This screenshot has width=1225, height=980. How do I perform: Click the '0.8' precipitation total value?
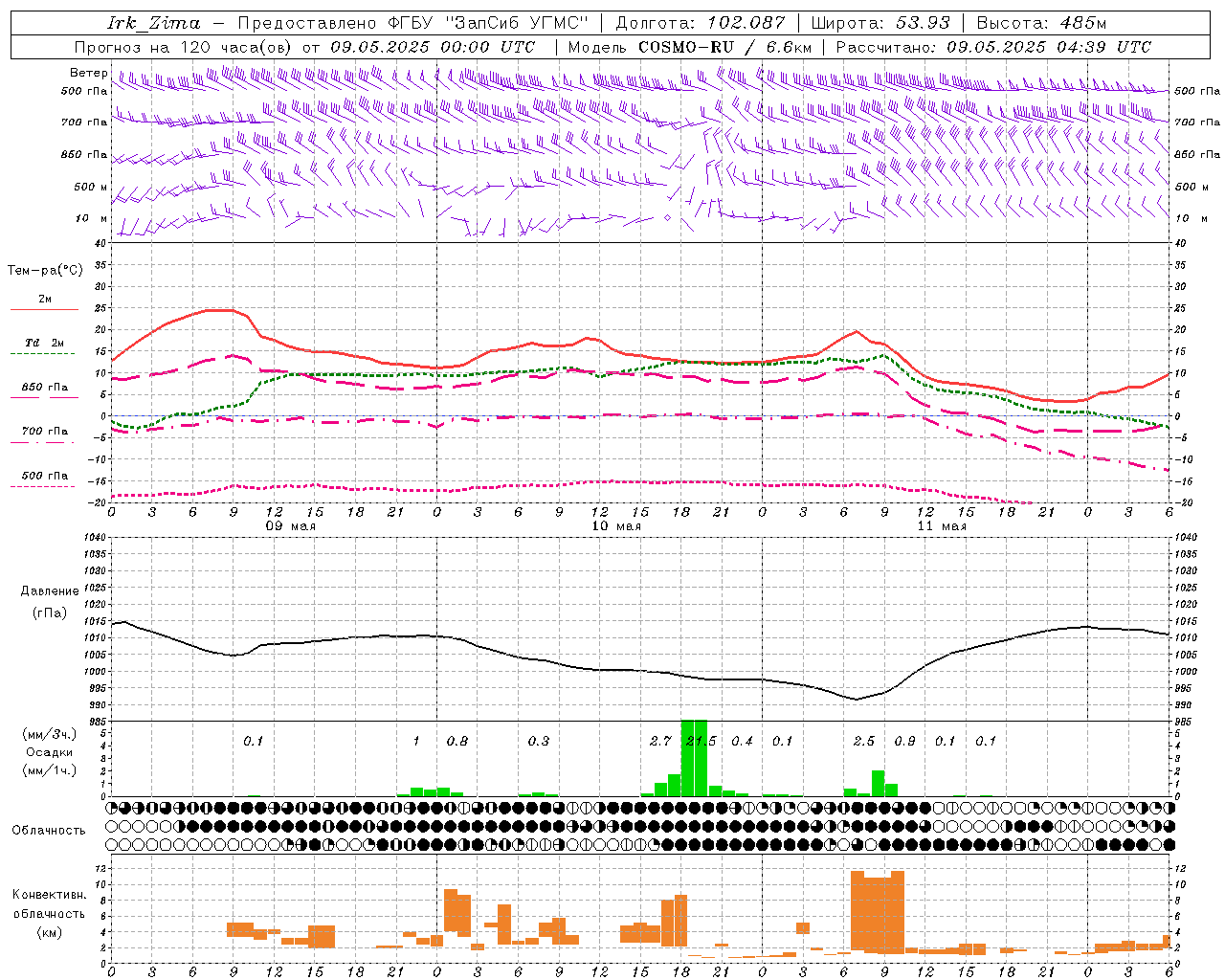[x=457, y=742]
